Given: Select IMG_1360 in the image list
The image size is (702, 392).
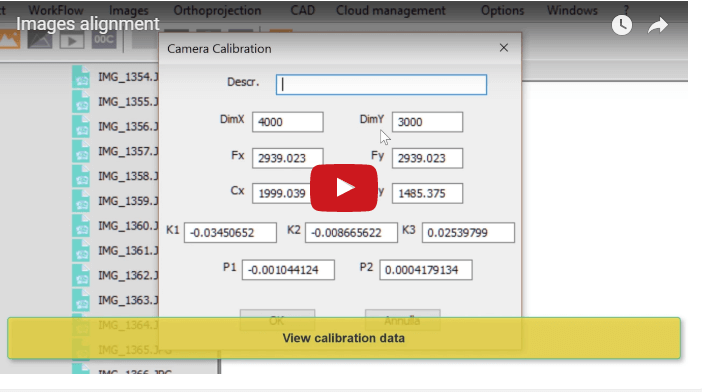Looking at the screenshot, I should coord(115,226).
